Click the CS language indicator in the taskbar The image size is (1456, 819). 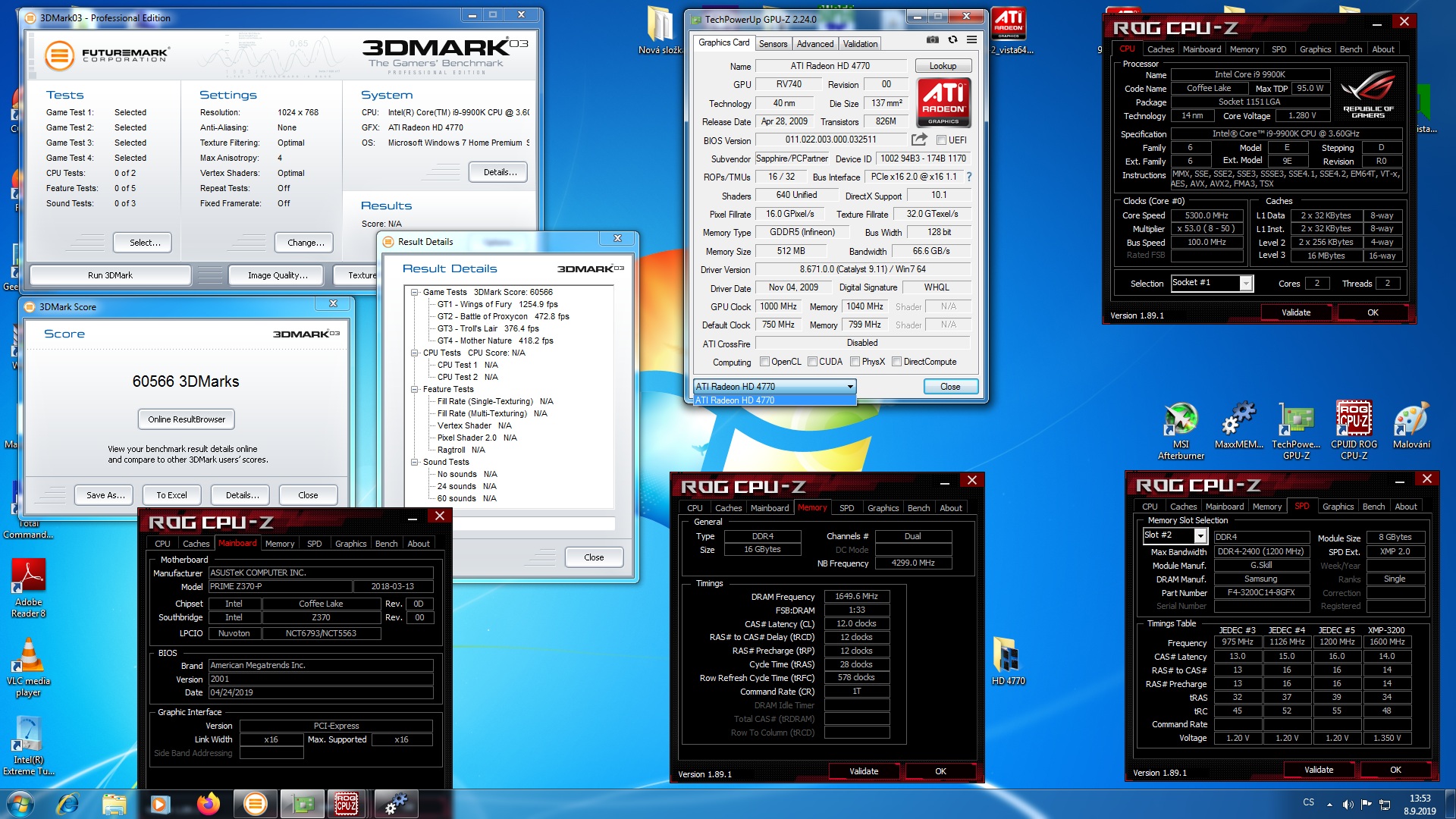pos(1308,802)
